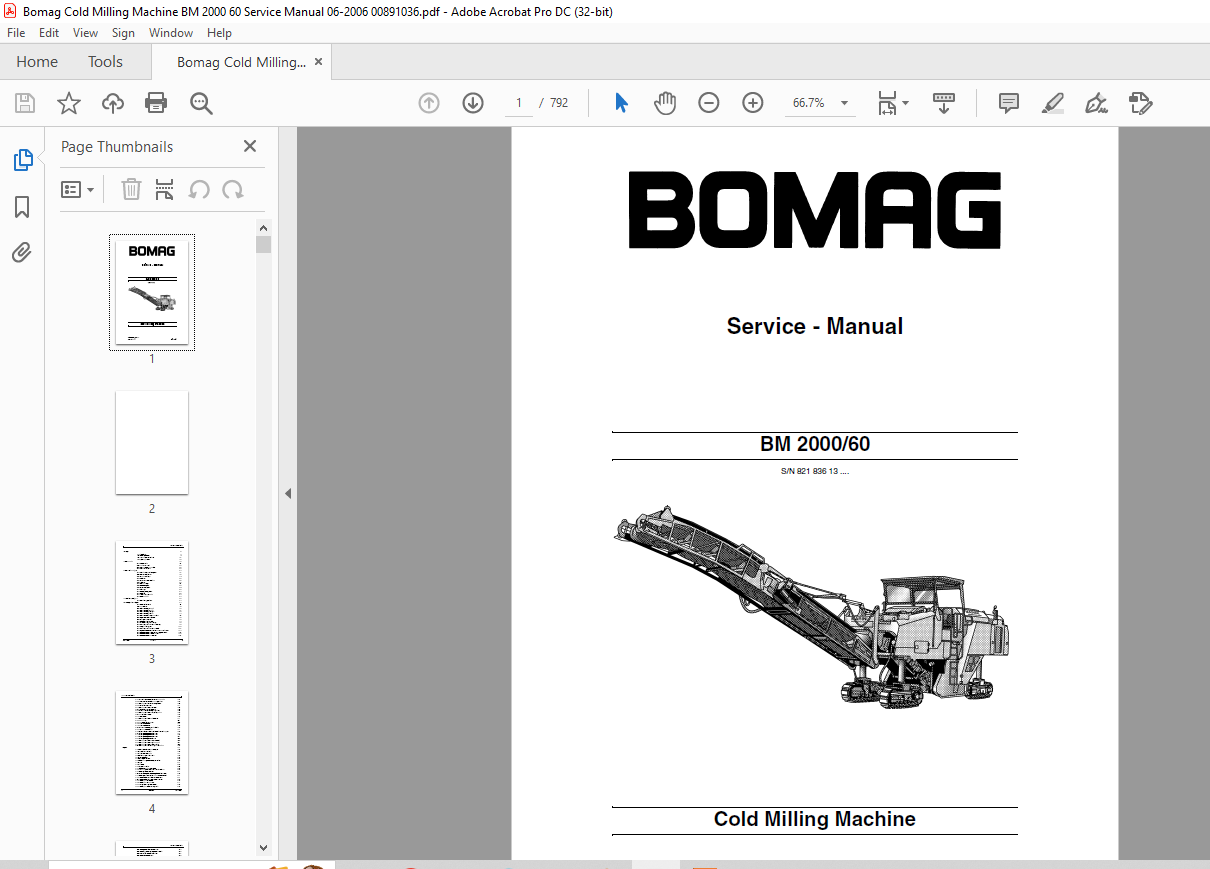This screenshot has width=1210, height=869.
Task: Select the Bomag Cold Milling document tab
Action: click(241, 62)
